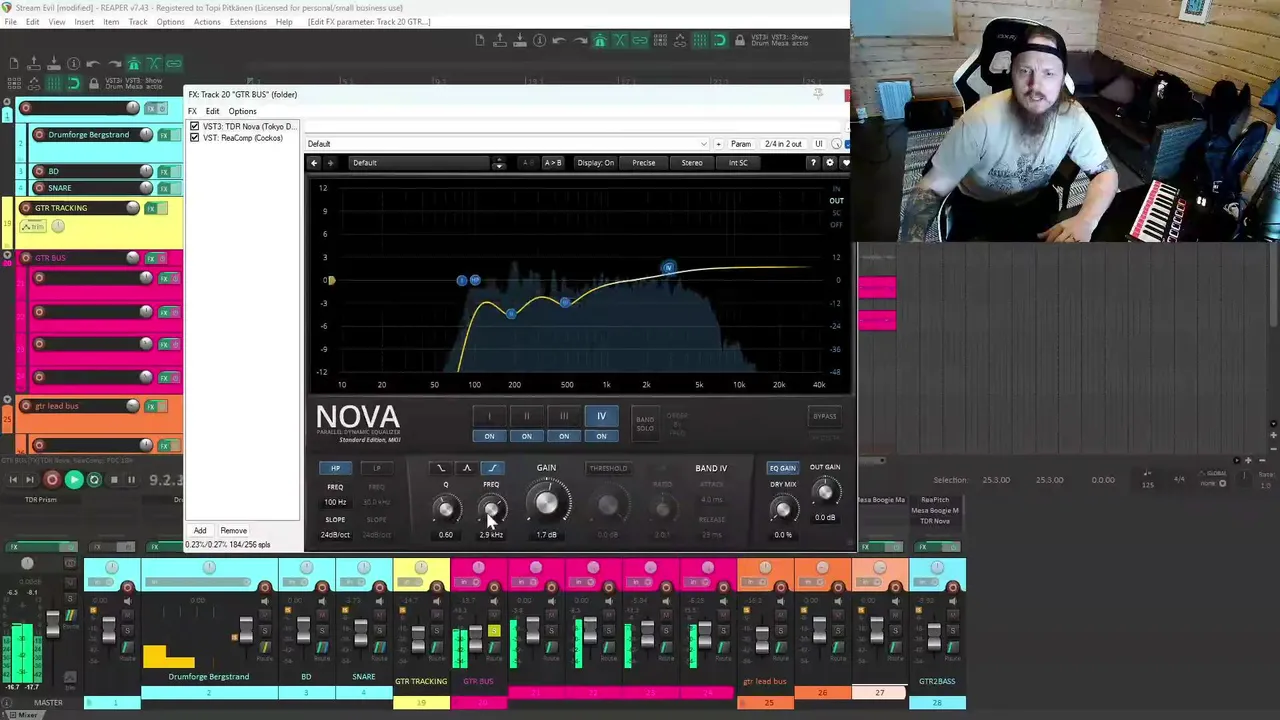Toggle Display: On button in Nova
Image resolution: width=1280 pixels, height=720 pixels.
595,163
